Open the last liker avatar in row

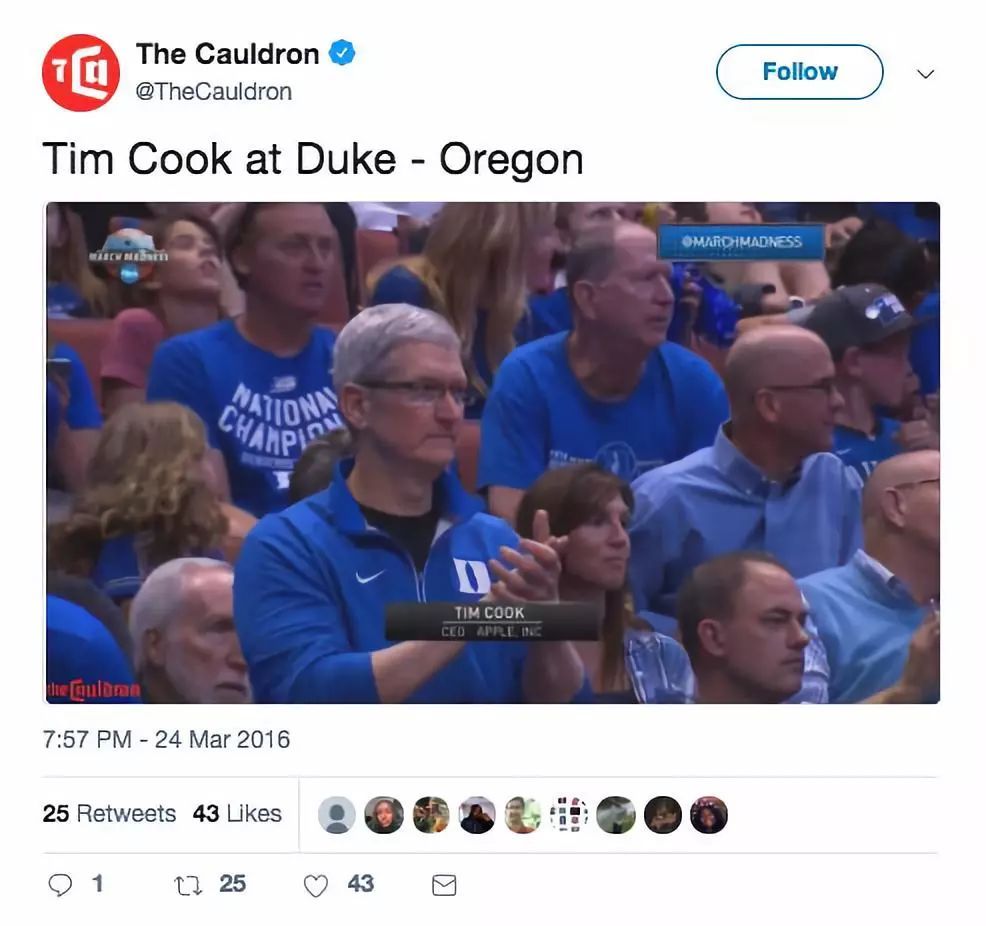pos(709,815)
